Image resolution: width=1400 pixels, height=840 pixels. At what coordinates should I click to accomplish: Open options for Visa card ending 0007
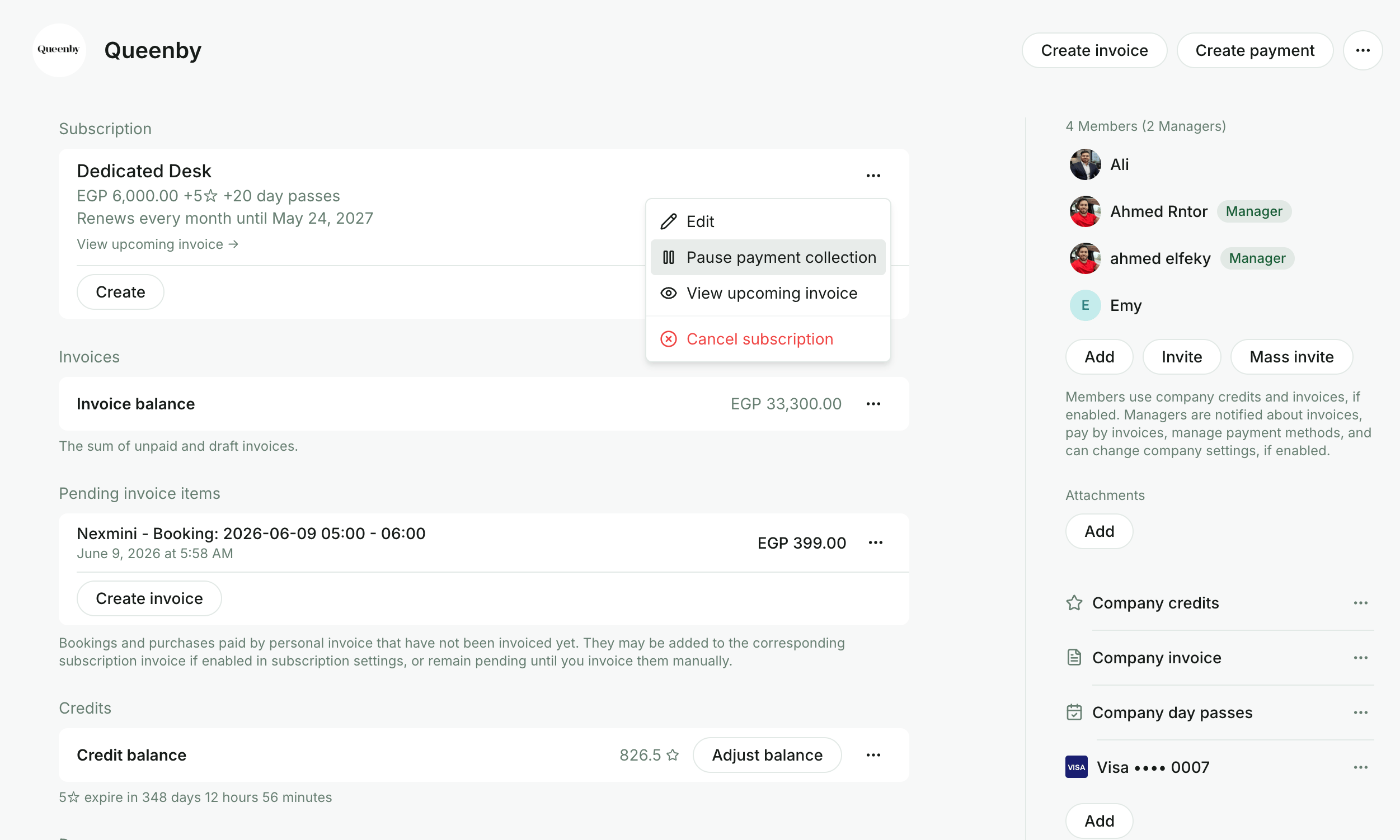(1360, 767)
